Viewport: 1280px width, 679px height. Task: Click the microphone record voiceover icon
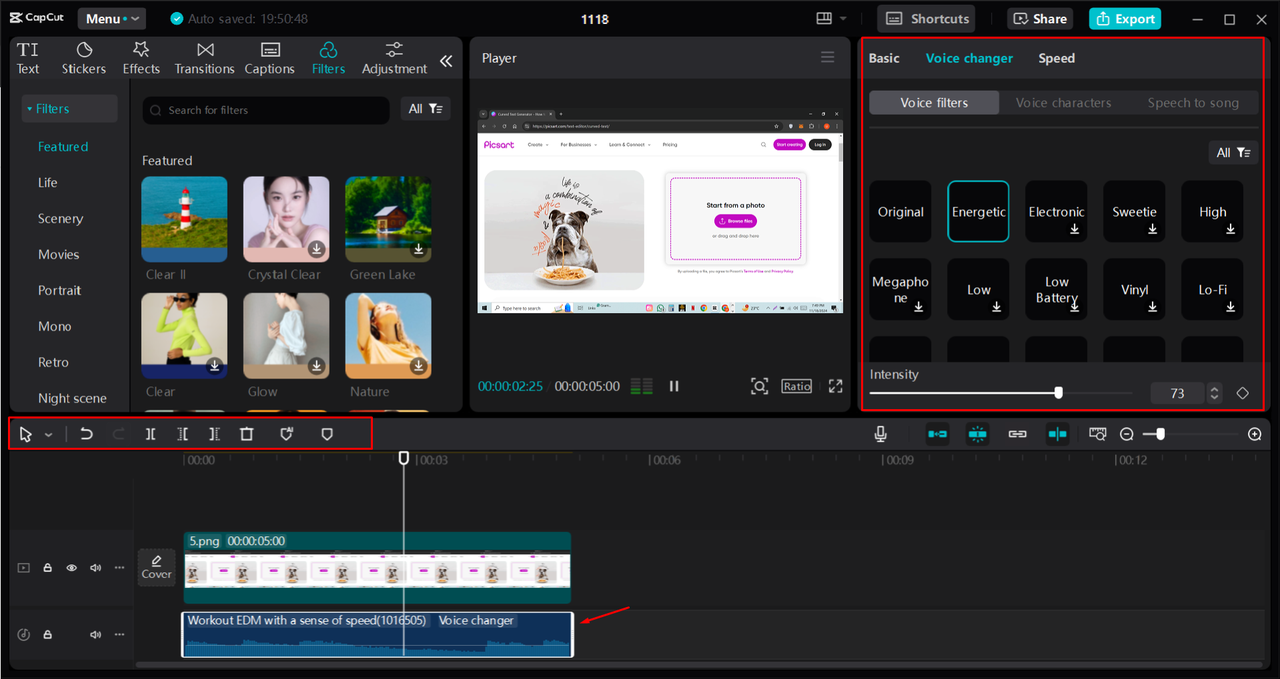click(x=880, y=434)
